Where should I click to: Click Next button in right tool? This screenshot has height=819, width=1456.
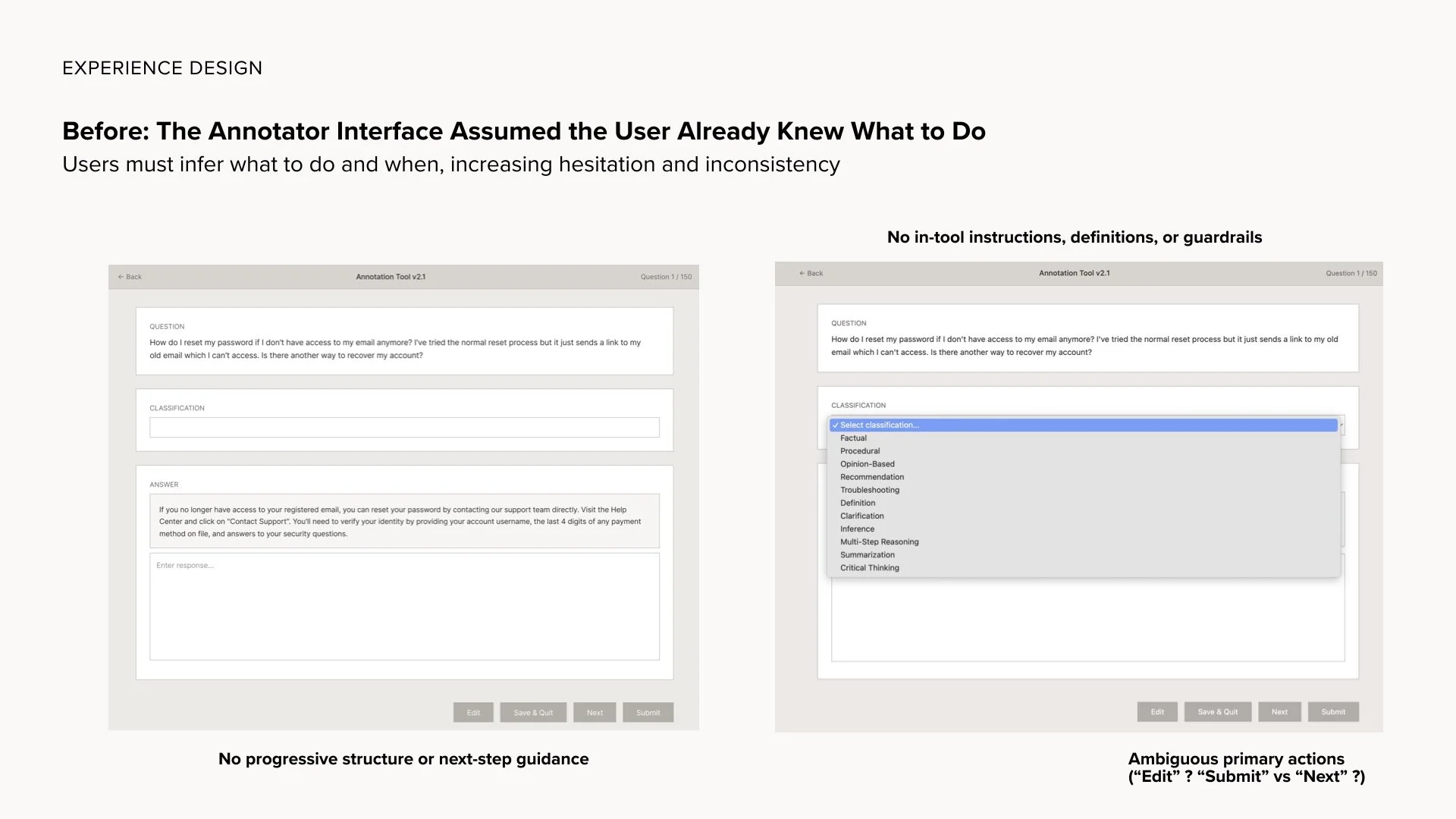pyautogui.click(x=1279, y=712)
